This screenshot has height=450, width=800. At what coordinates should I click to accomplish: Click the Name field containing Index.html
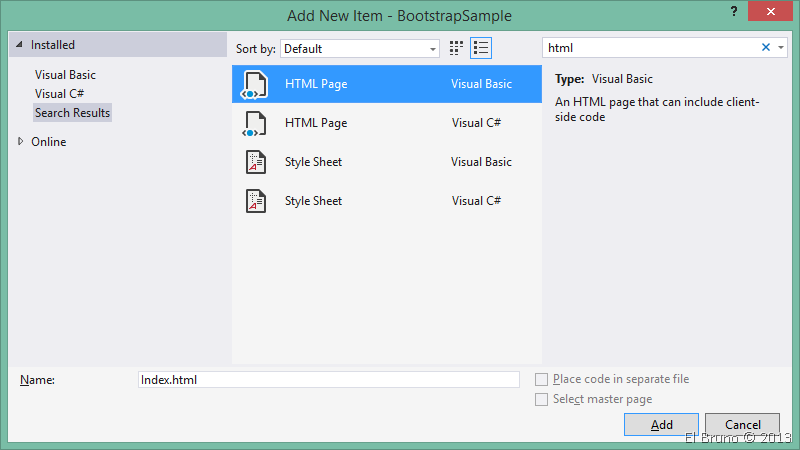(x=328, y=380)
